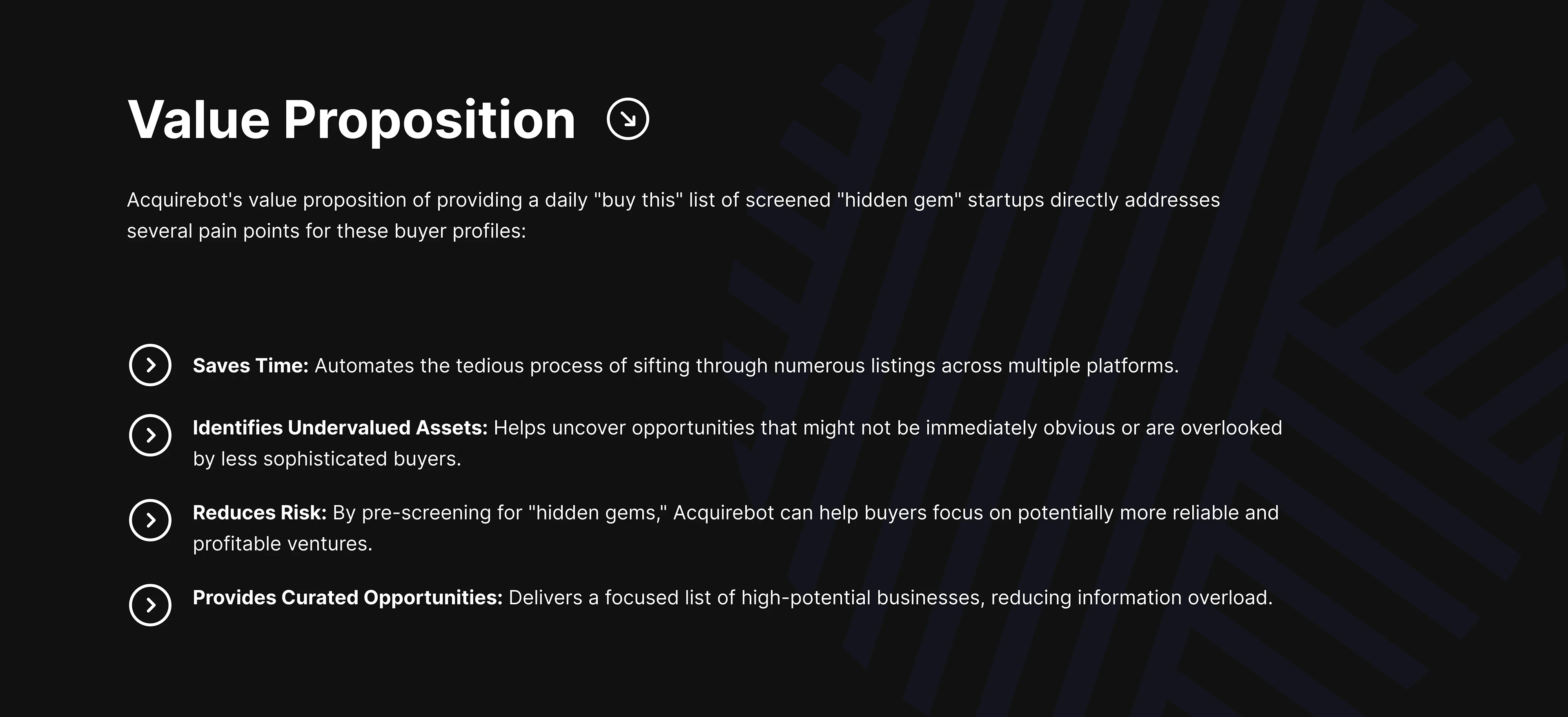Click "several pain points for these buyer profiles:" line
The height and width of the screenshot is (717, 1568).
point(326,231)
